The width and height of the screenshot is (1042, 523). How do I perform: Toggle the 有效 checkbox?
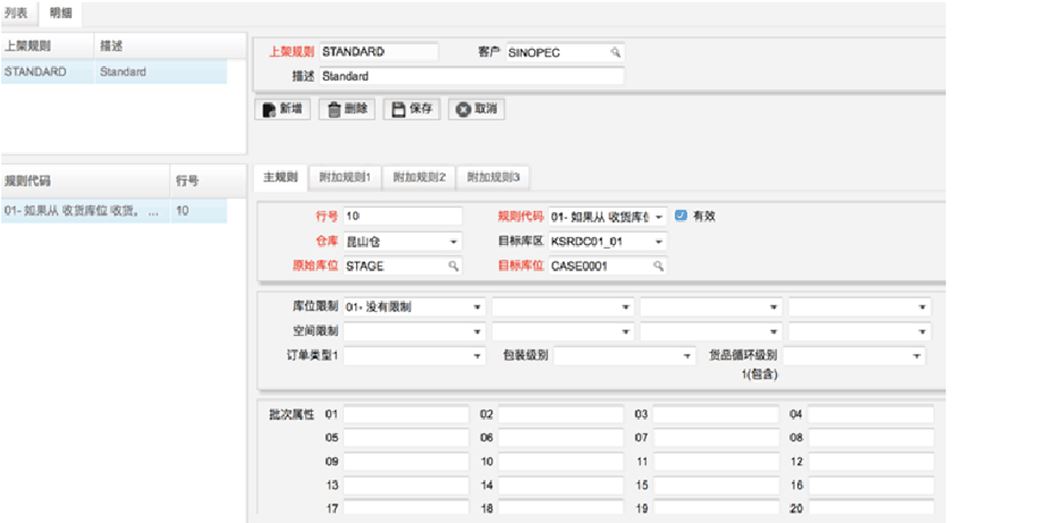(x=681, y=215)
